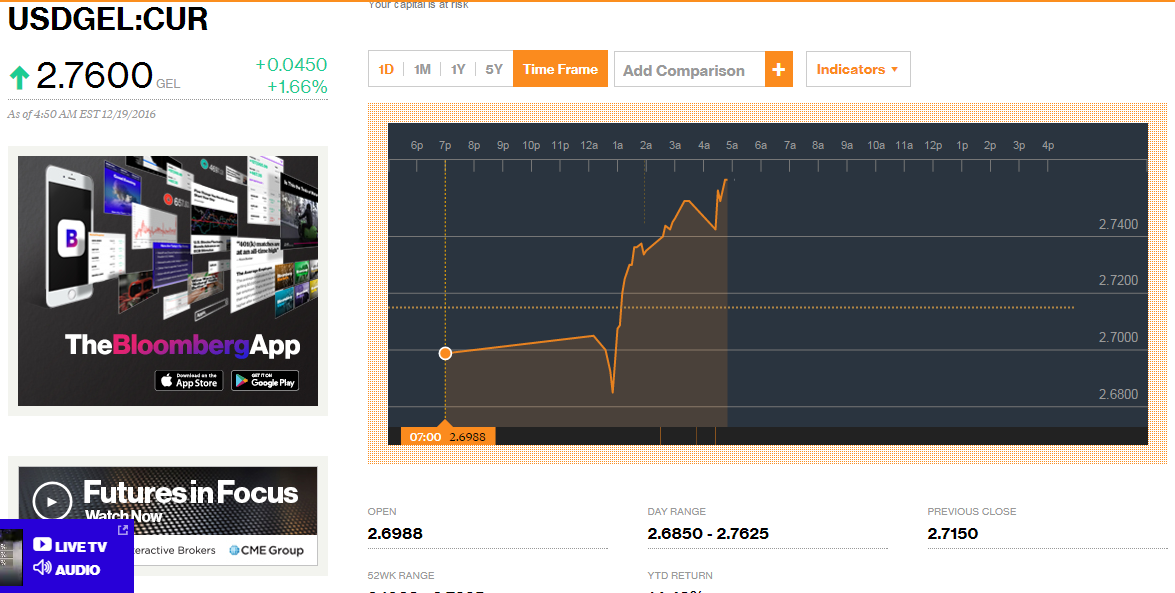
Task: Click the Time Frame button
Action: click(560, 70)
